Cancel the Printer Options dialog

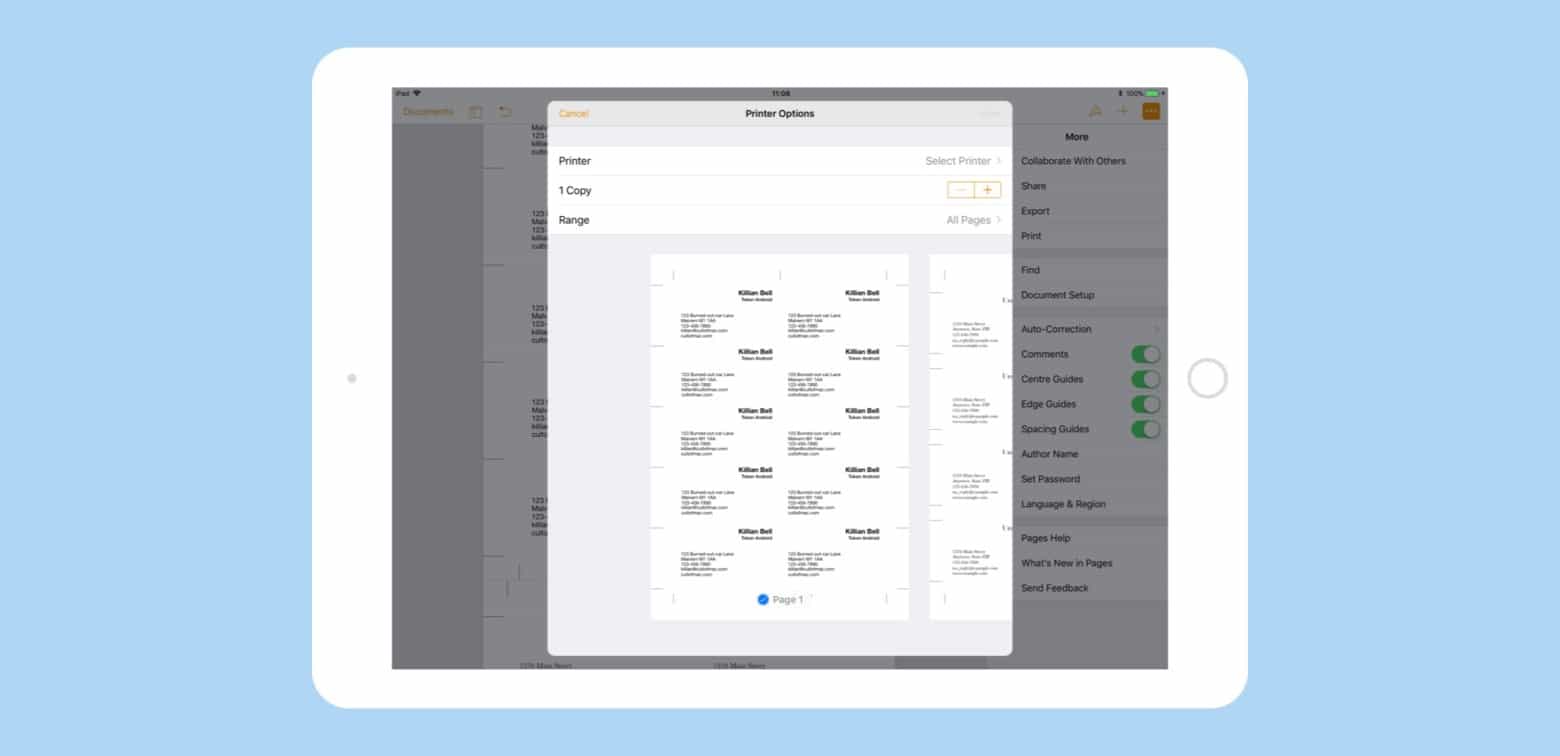point(573,114)
